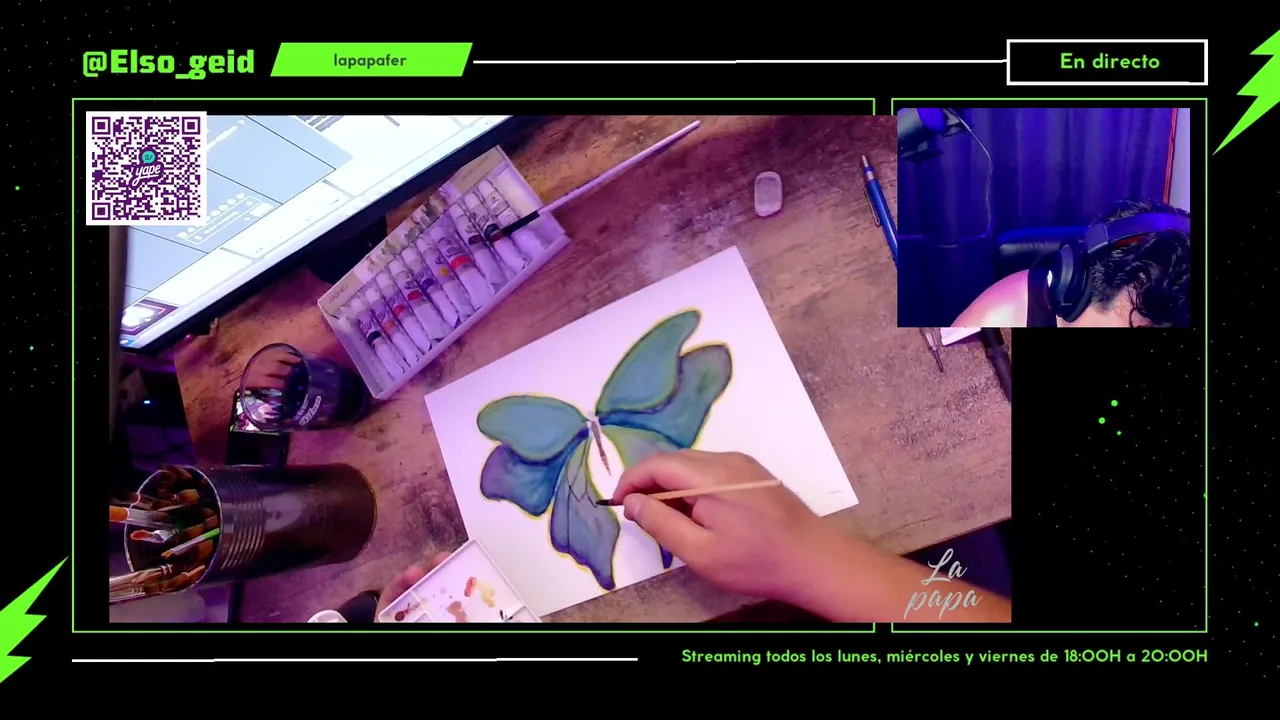Click the streamer webcam feed
The width and height of the screenshot is (1280, 720).
(x=1043, y=218)
